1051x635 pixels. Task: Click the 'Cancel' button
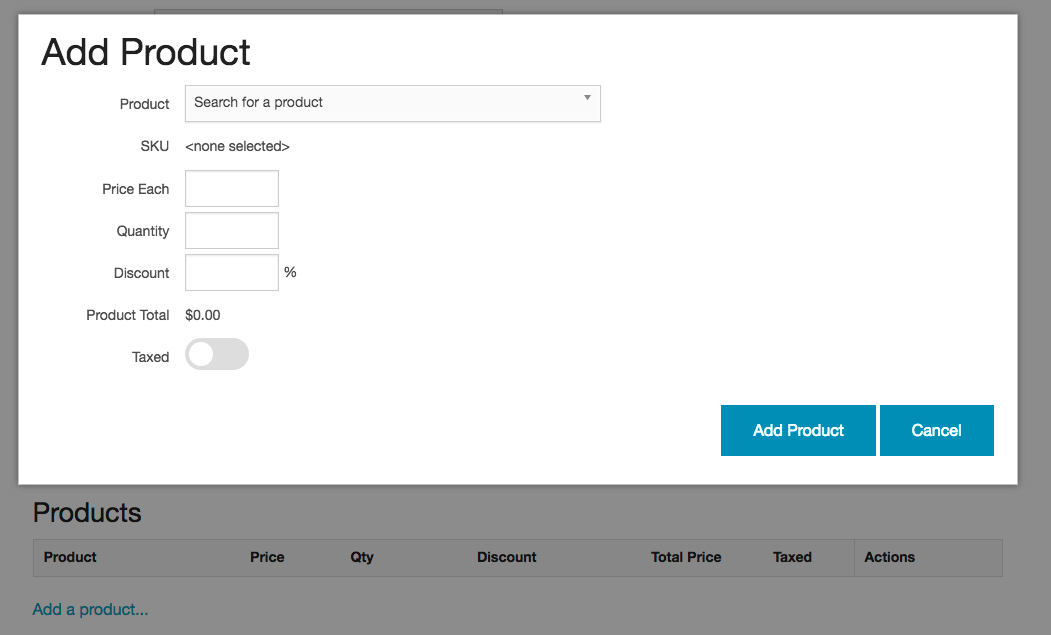936,430
